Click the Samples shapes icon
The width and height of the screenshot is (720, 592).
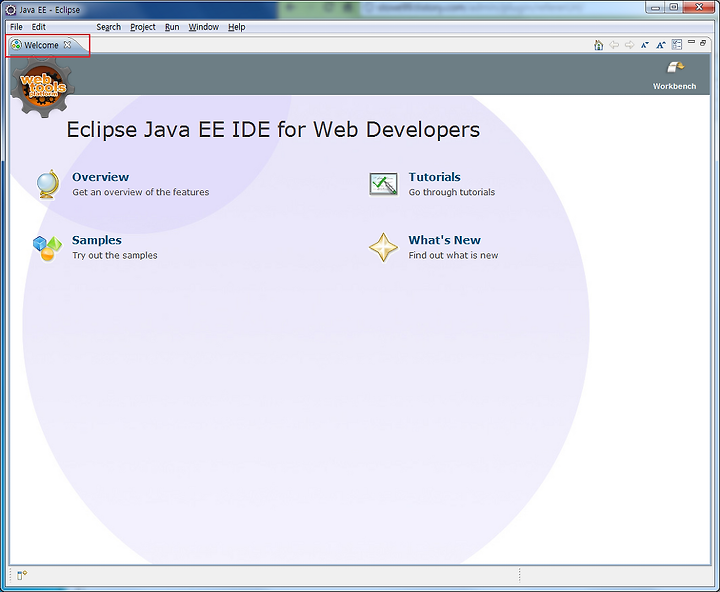(x=47, y=248)
